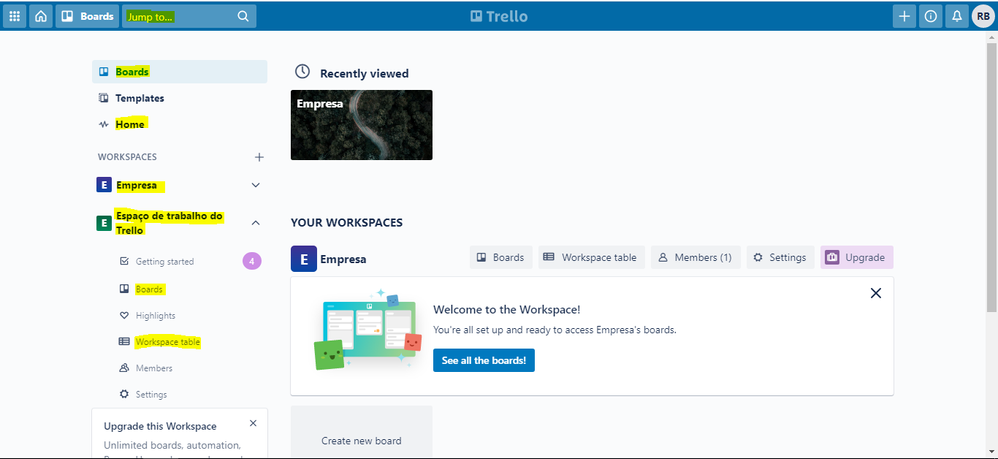998x459 pixels.
Task: Click Boards button for Empresa workspace
Action: (x=502, y=257)
